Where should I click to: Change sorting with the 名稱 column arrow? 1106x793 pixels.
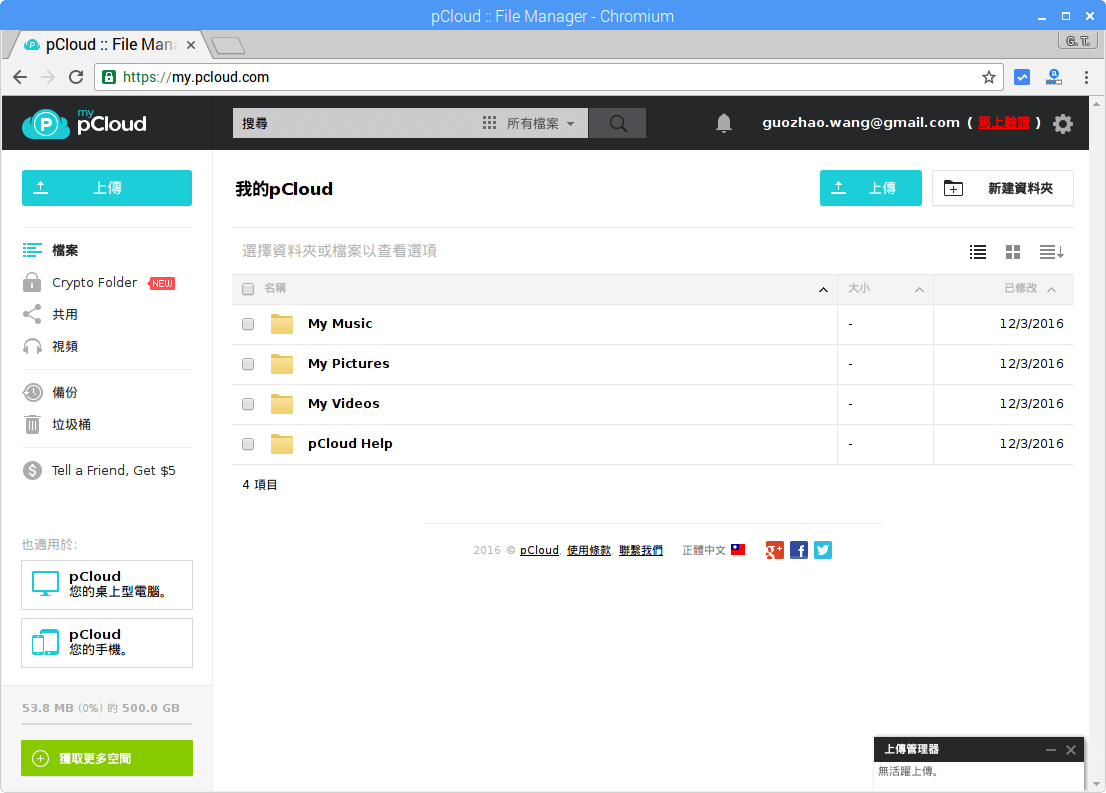click(x=823, y=289)
